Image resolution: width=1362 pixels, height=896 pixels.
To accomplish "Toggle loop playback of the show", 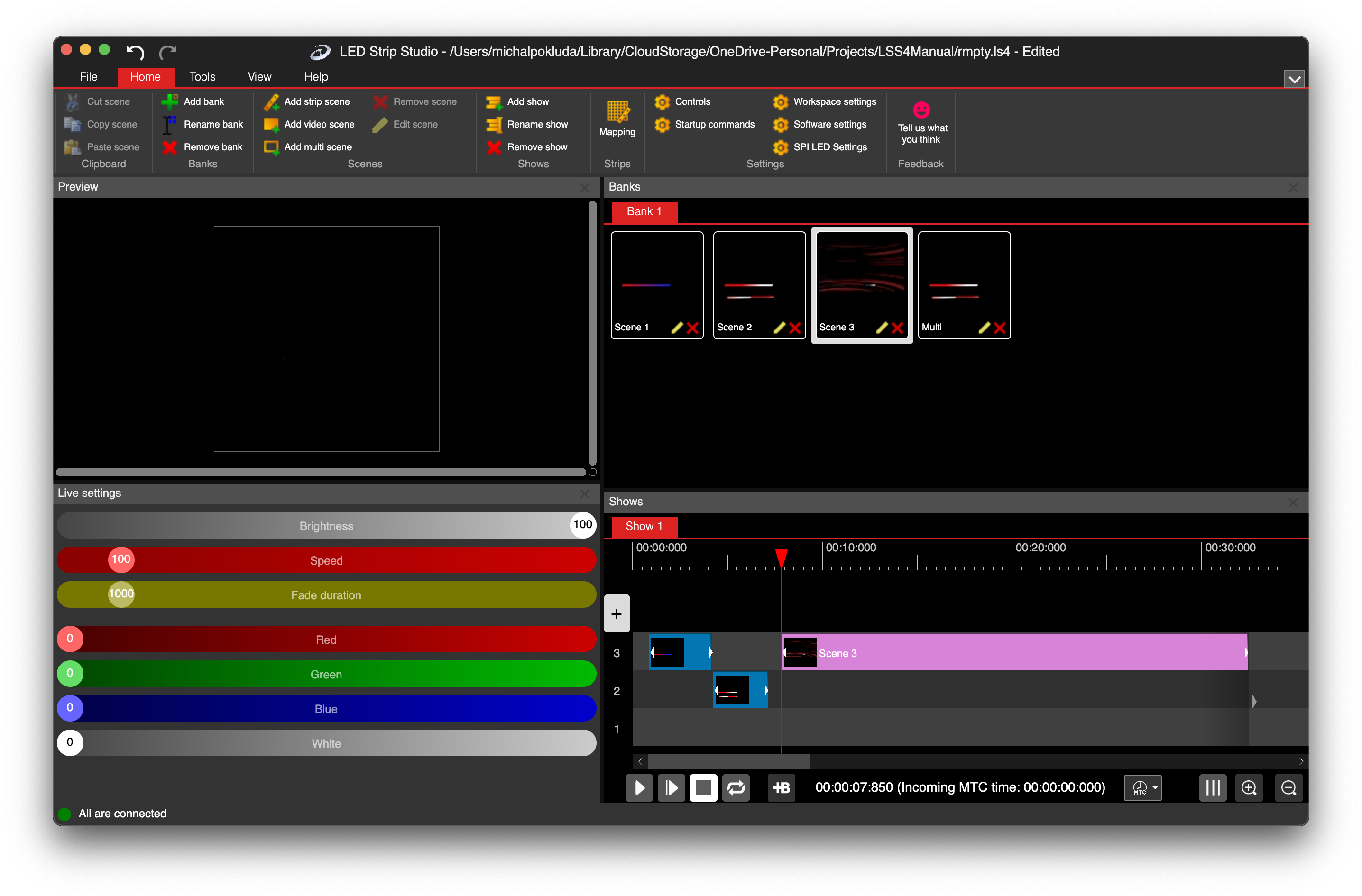I will [x=736, y=788].
